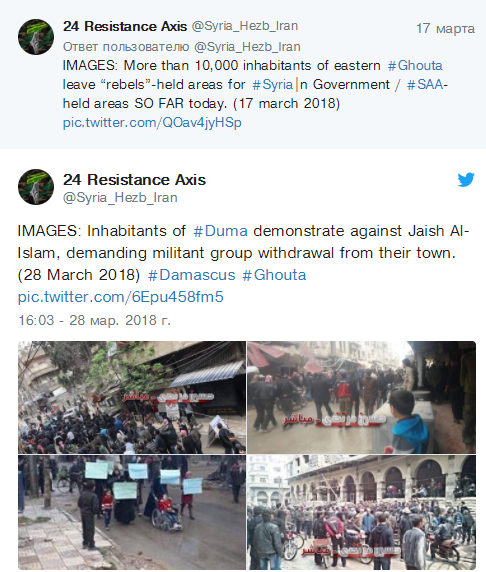Click the #Ghouta hashtag in parent tweet

[415, 66]
